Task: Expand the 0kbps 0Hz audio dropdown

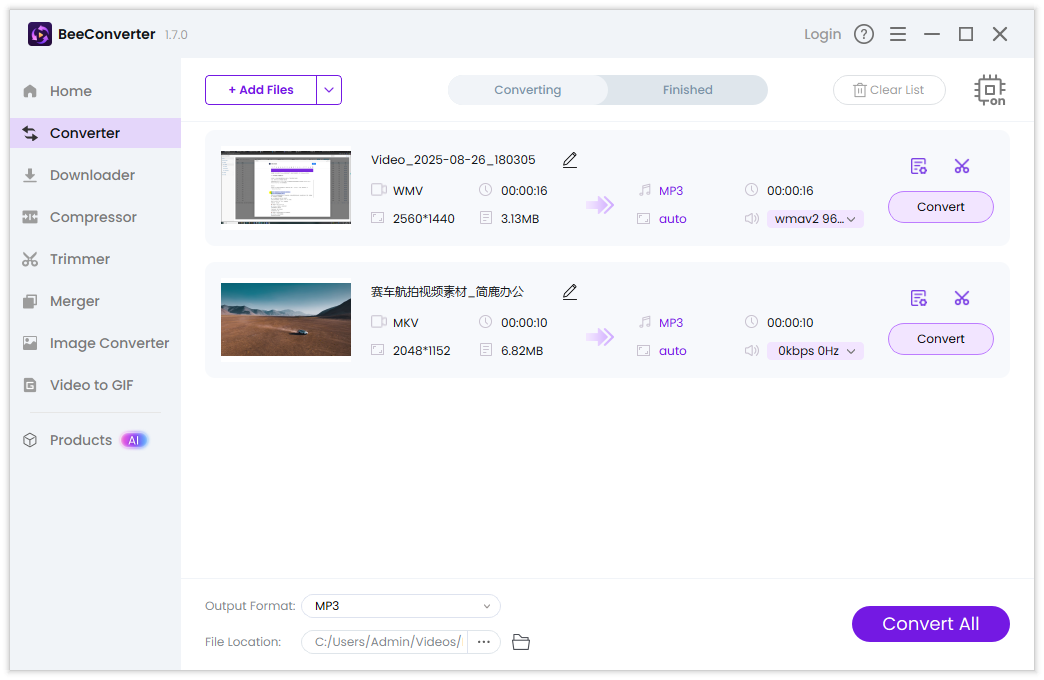Action: [814, 351]
